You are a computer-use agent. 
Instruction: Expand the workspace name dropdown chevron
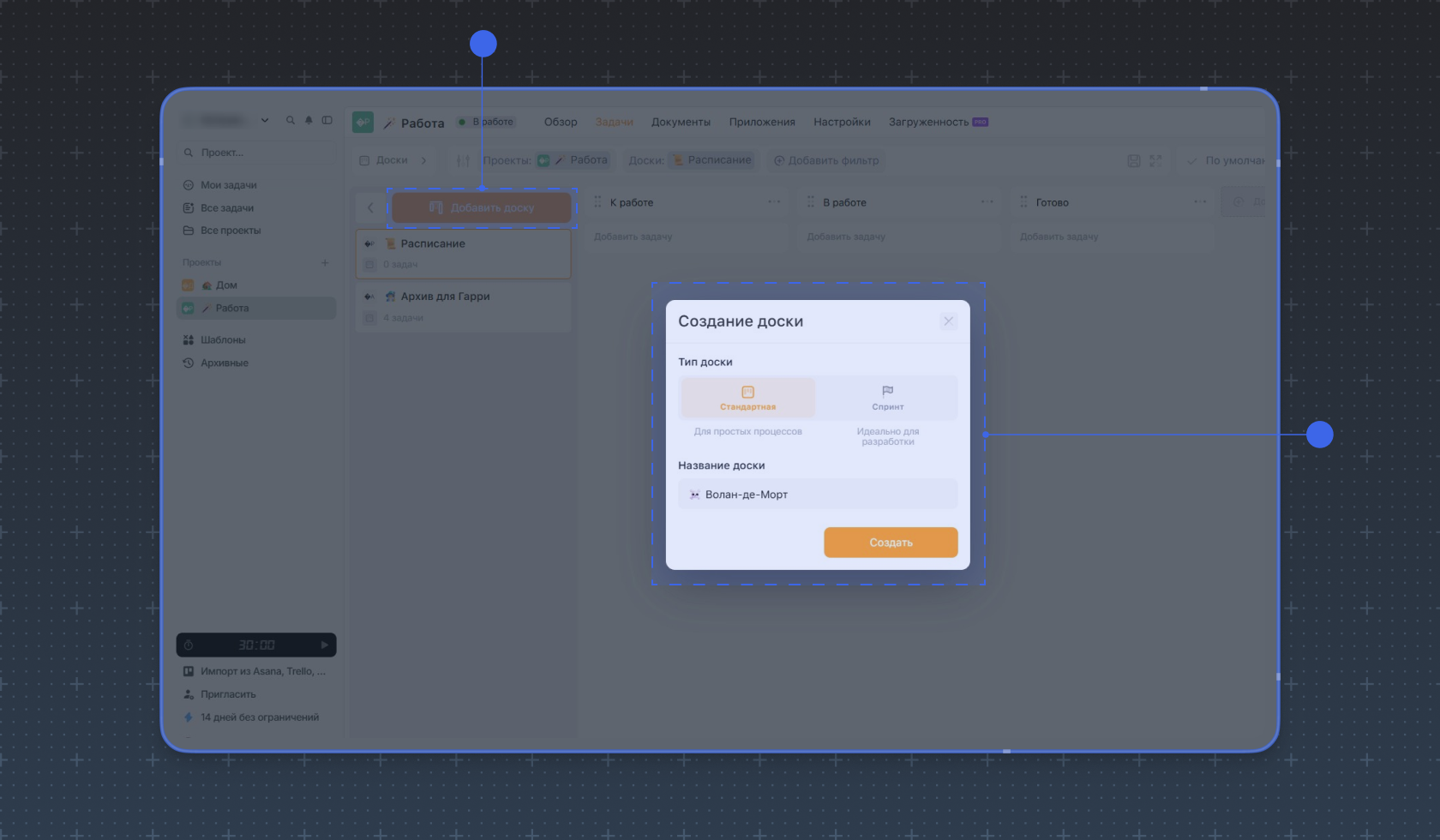coord(265,121)
